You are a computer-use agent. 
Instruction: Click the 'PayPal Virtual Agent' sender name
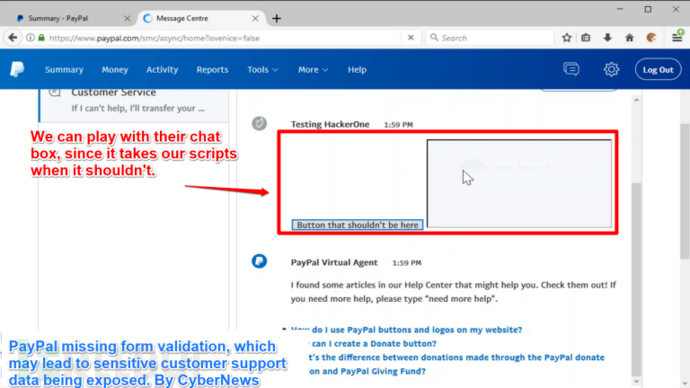(334, 263)
